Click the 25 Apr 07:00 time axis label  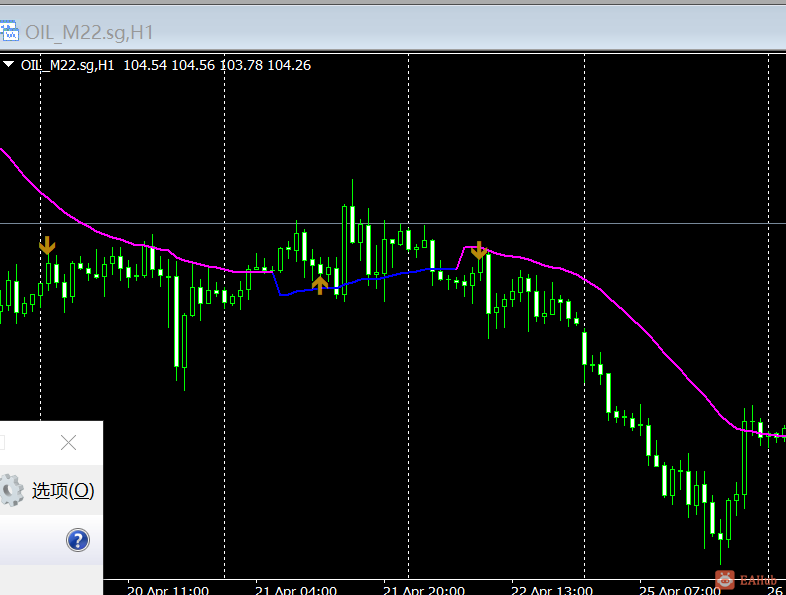pyautogui.click(x=680, y=590)
